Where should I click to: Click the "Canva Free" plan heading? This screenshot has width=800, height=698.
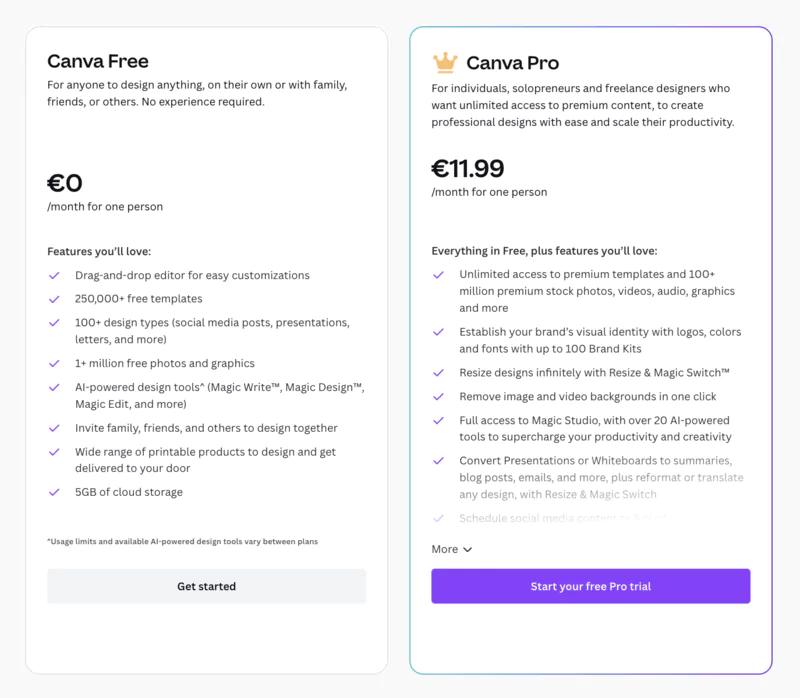pos(98,61)
